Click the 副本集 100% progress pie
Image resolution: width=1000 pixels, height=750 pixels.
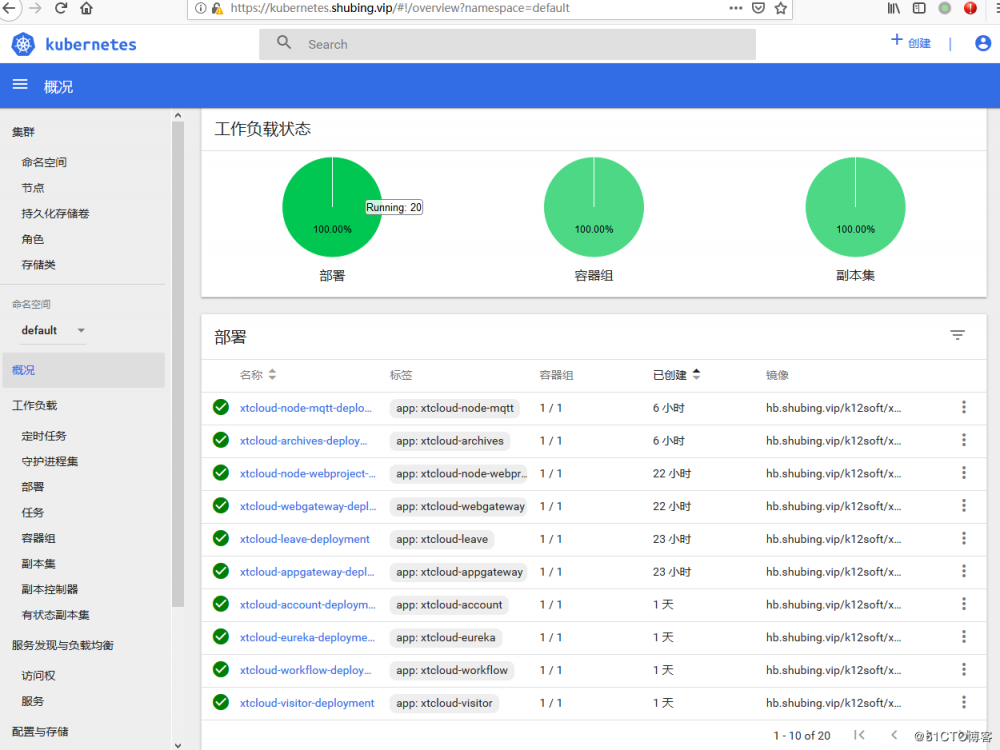point(855,206)
